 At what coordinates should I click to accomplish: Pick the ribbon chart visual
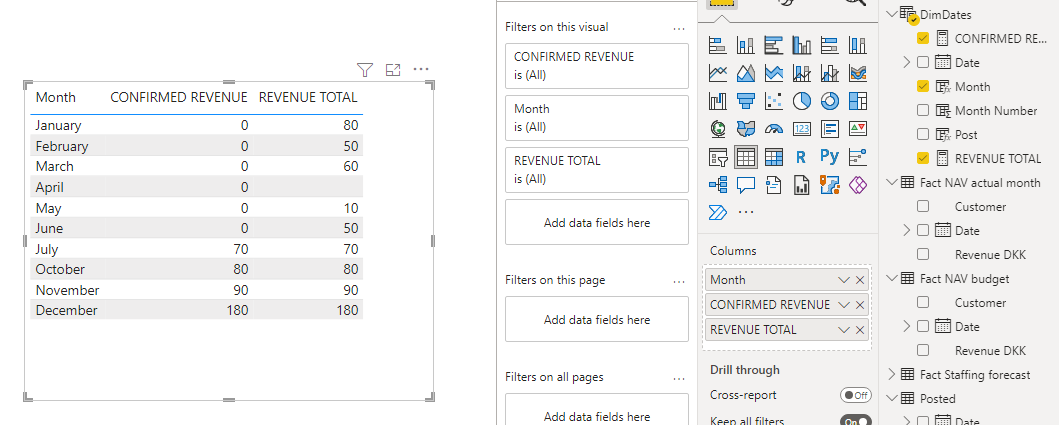858,72
